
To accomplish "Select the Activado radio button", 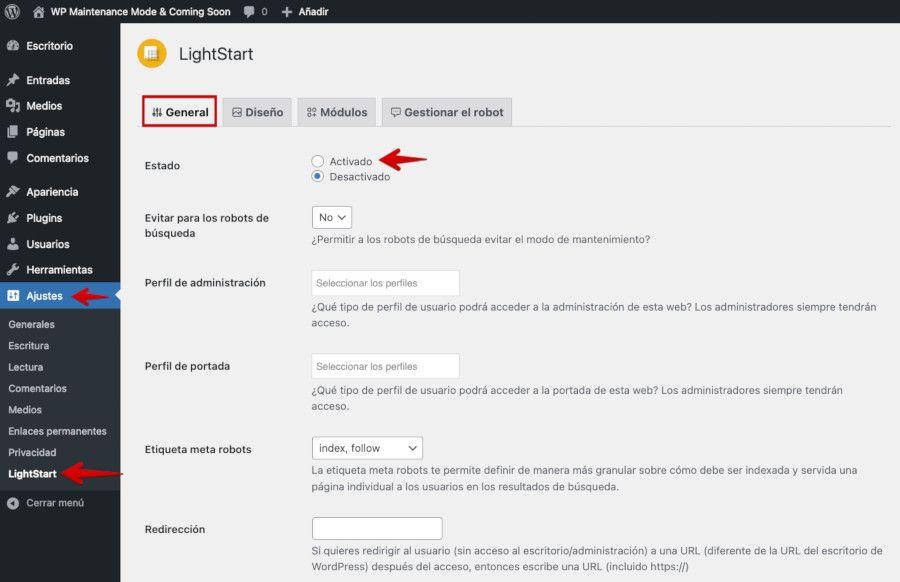I will 317,161.
